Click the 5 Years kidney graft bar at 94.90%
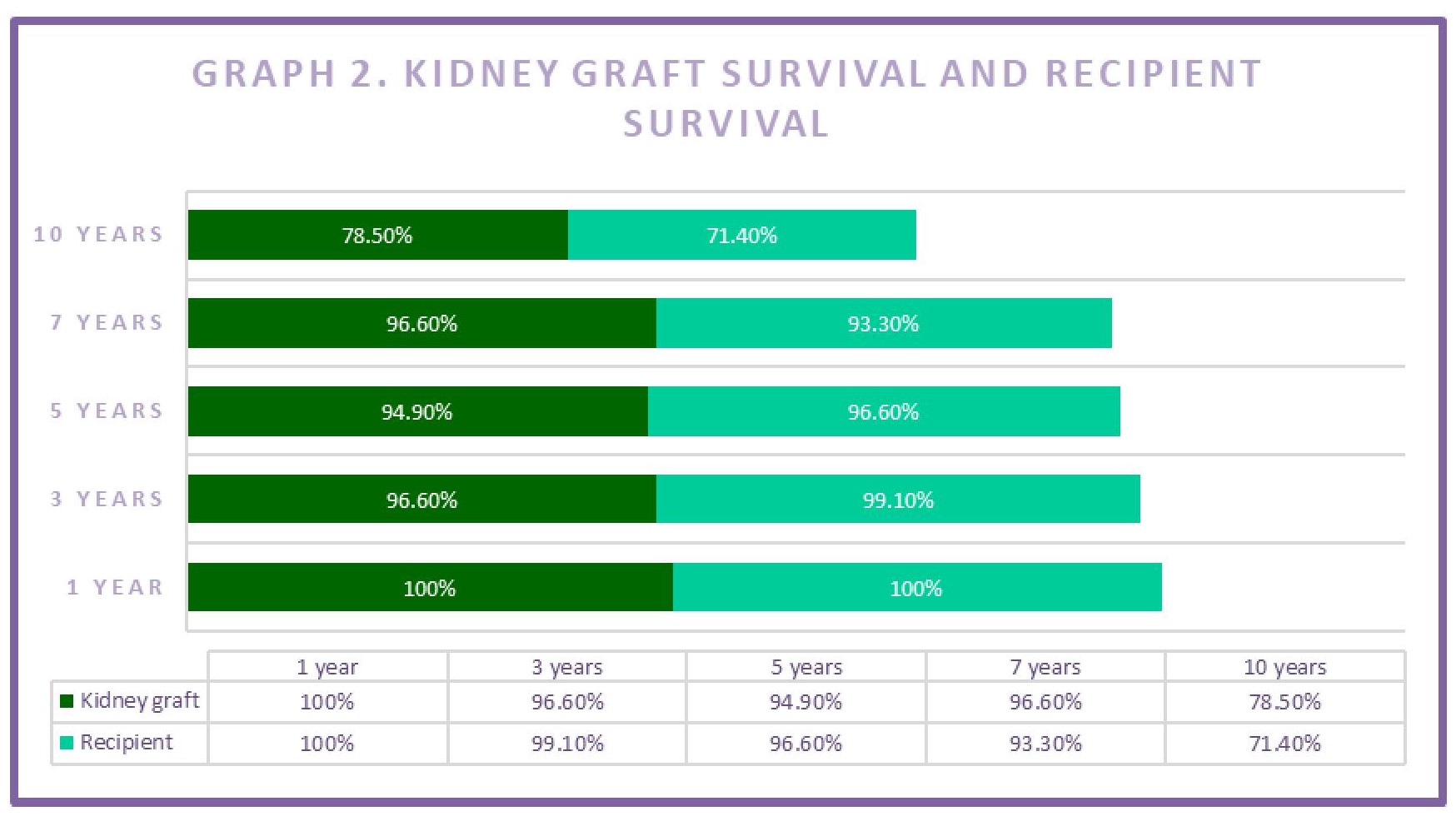This screenshot has width=1456, height=836. coord(416,411)
